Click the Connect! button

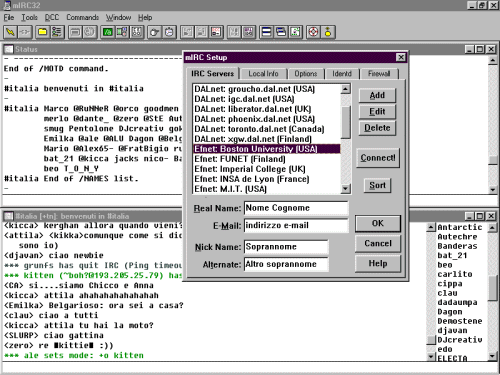click(x=378, y=158)
